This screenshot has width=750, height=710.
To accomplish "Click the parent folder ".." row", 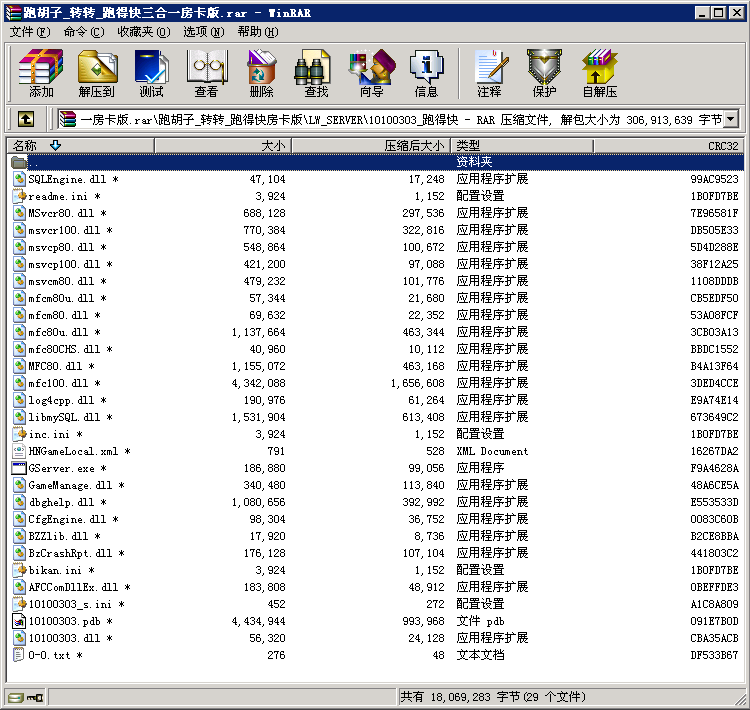I will click(x=34, y=162).
